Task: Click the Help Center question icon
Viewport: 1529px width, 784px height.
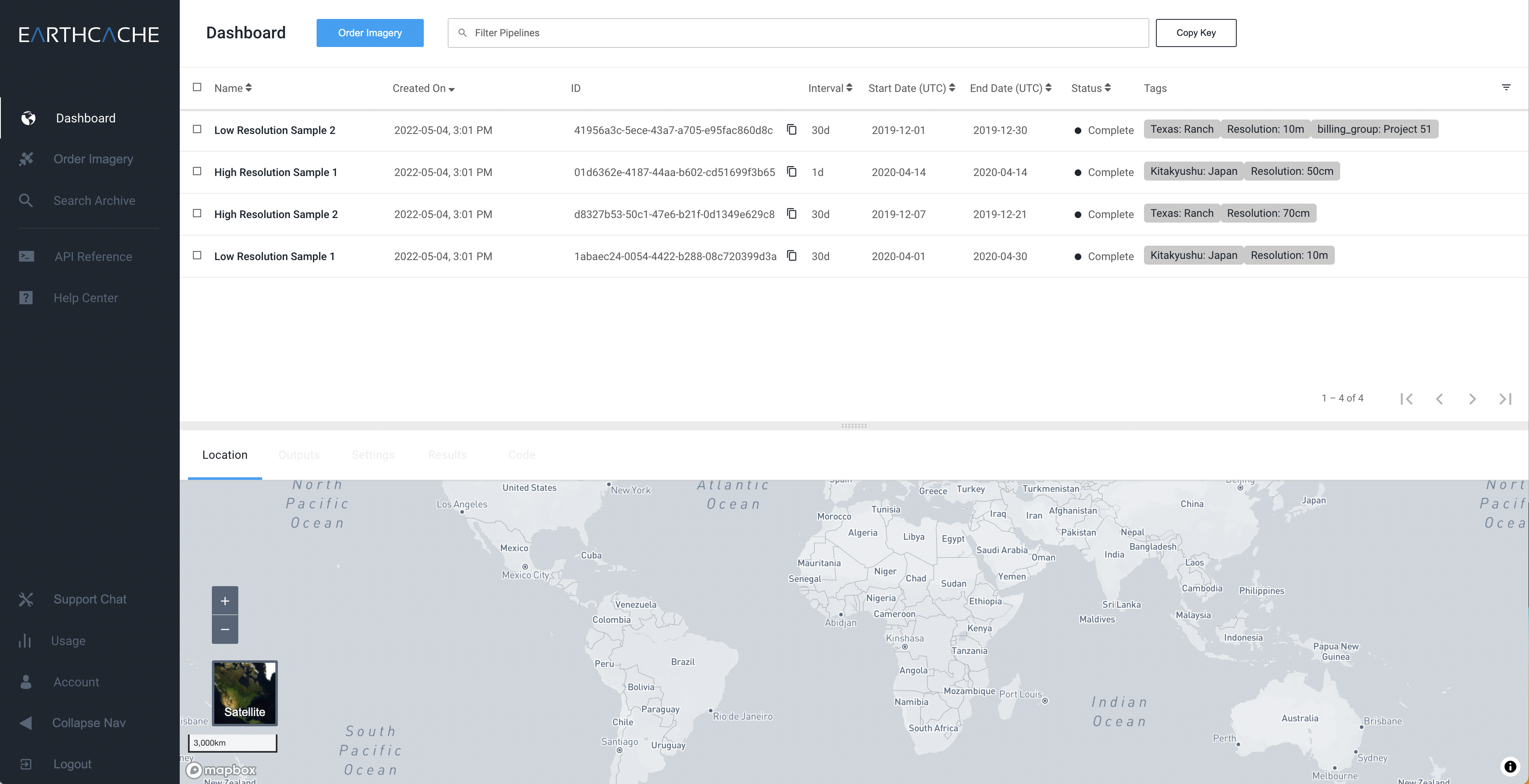Action: (x=26, y=298)
